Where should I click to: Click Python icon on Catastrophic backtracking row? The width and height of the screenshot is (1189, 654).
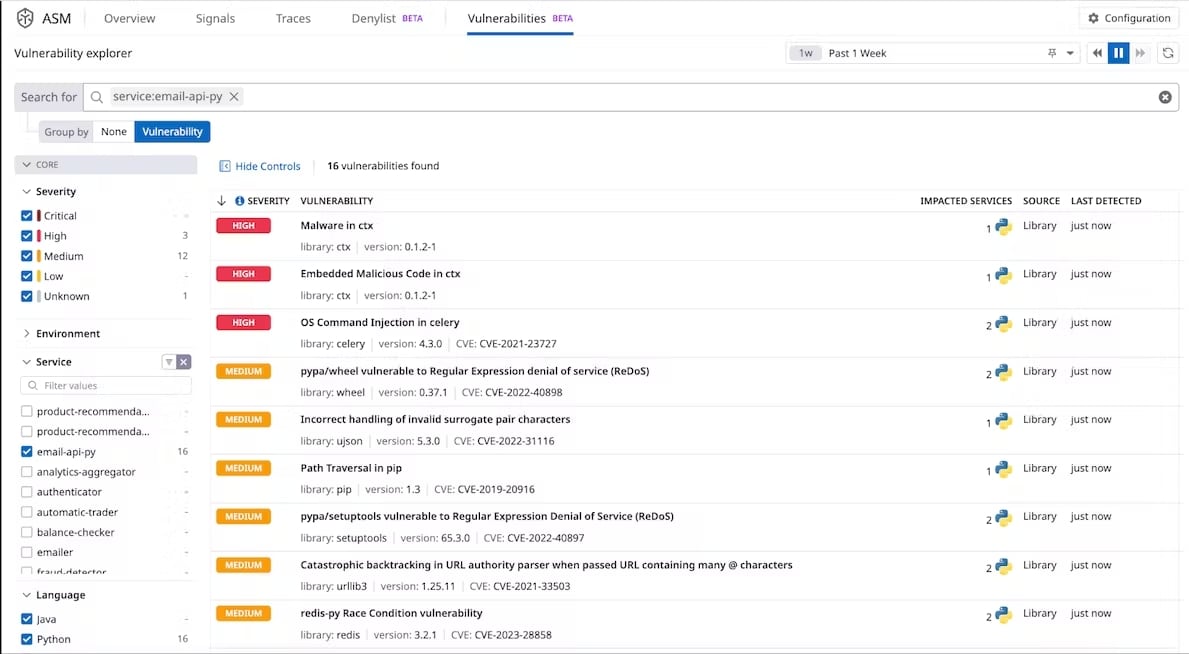tap(1003, 567)
